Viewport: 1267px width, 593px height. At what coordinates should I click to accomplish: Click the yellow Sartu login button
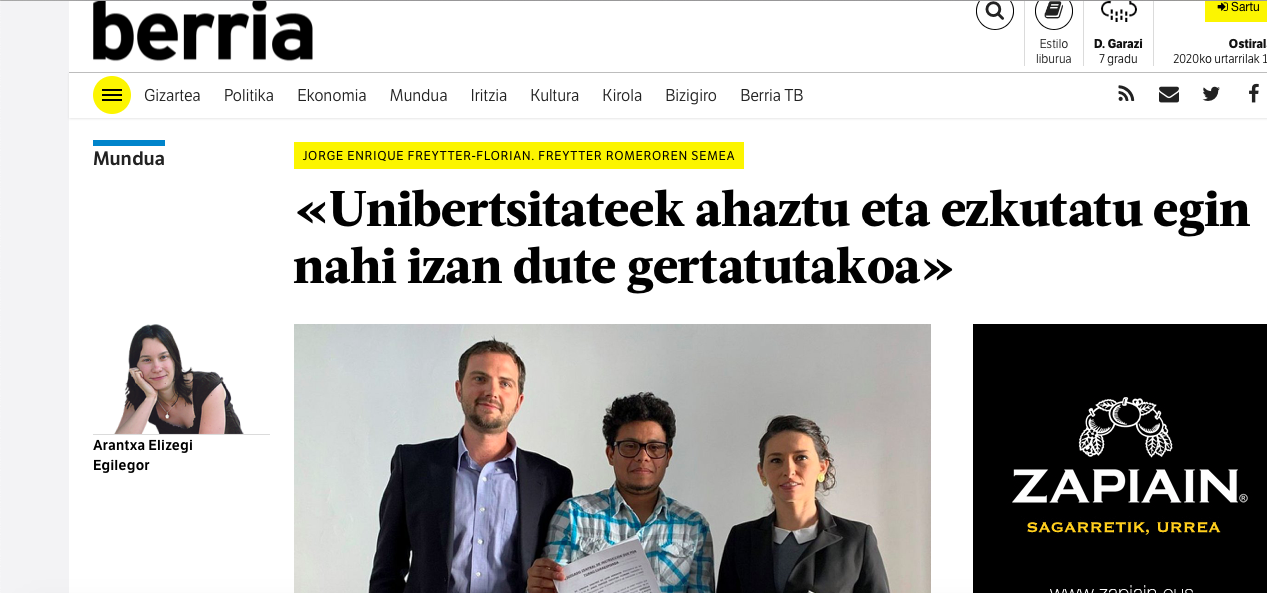[1237, 8]
